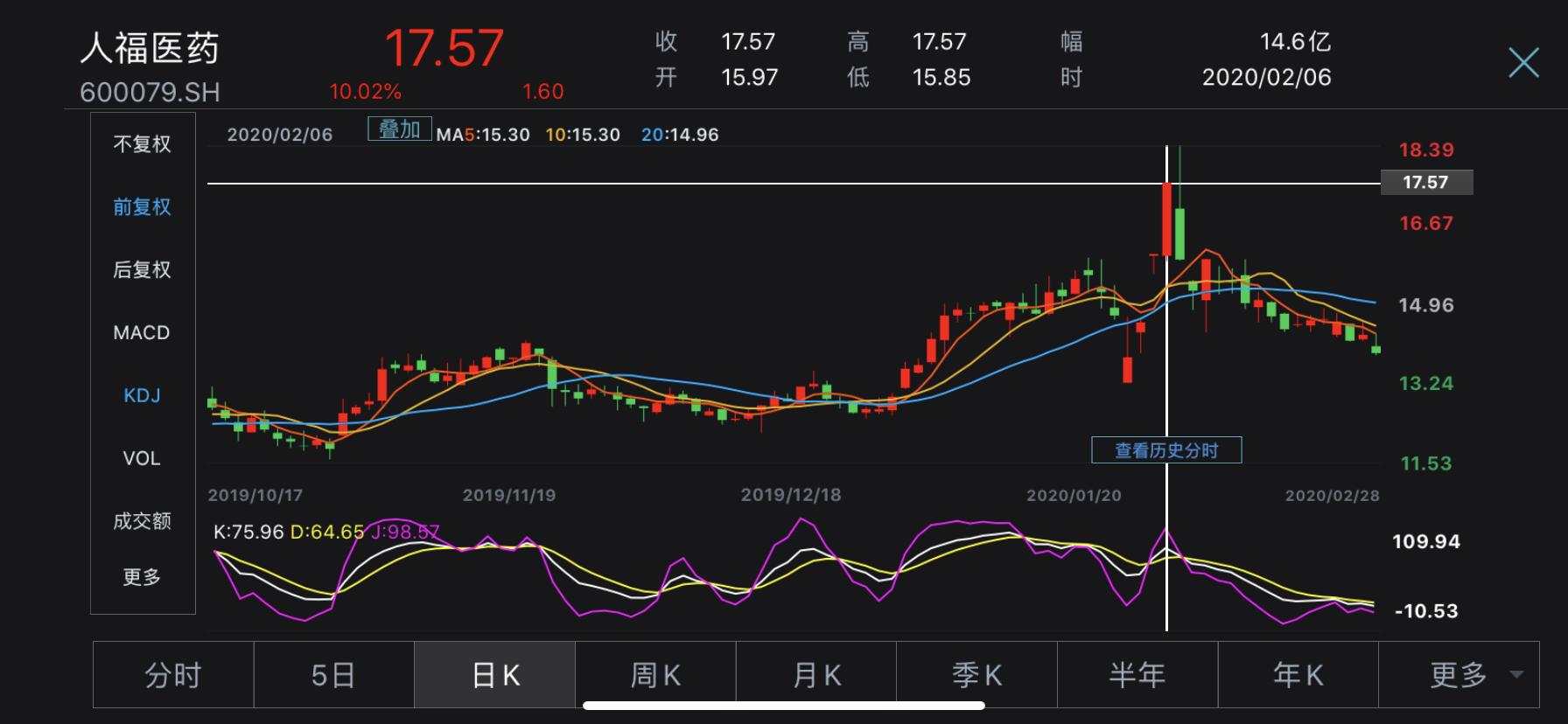Viewport: 1568px width, 724px height.
Task: Click the tall red limit-up candlestick
Action: tap(1166, 219)
